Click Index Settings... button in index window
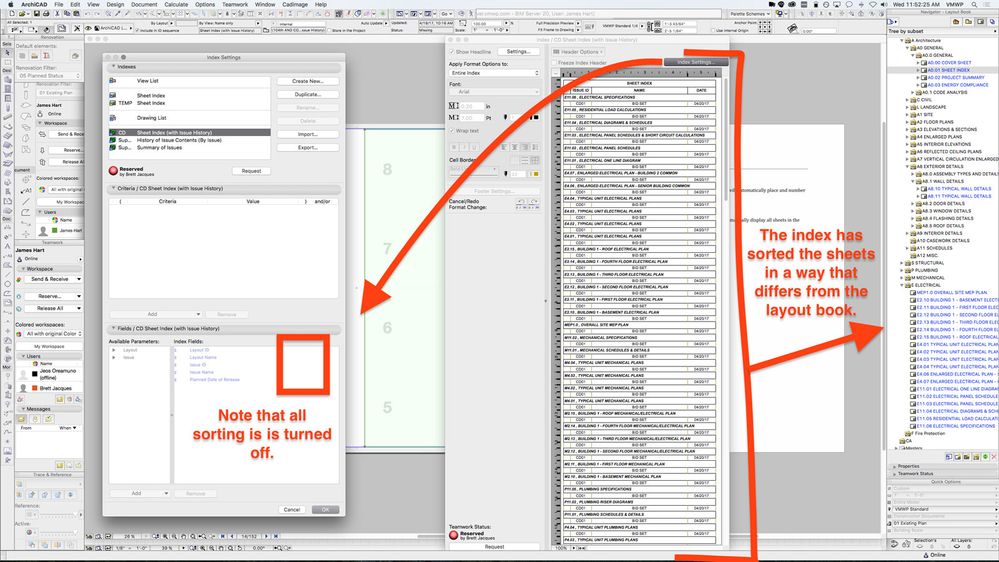The width and height of the screenshot is (999, 562). [x=694, y=62]
